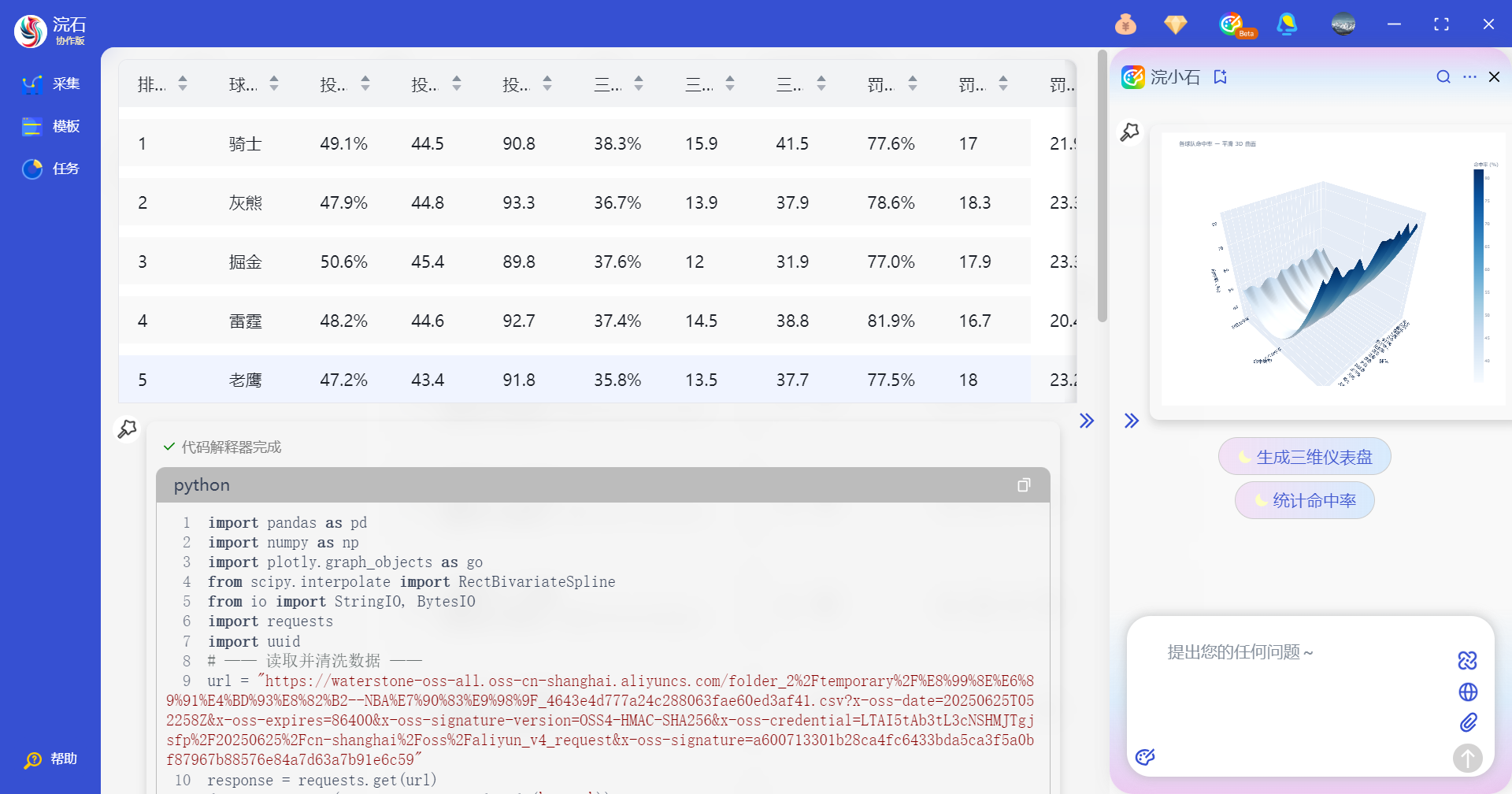Pin the 3D chart message

(x=1129, y=132)
